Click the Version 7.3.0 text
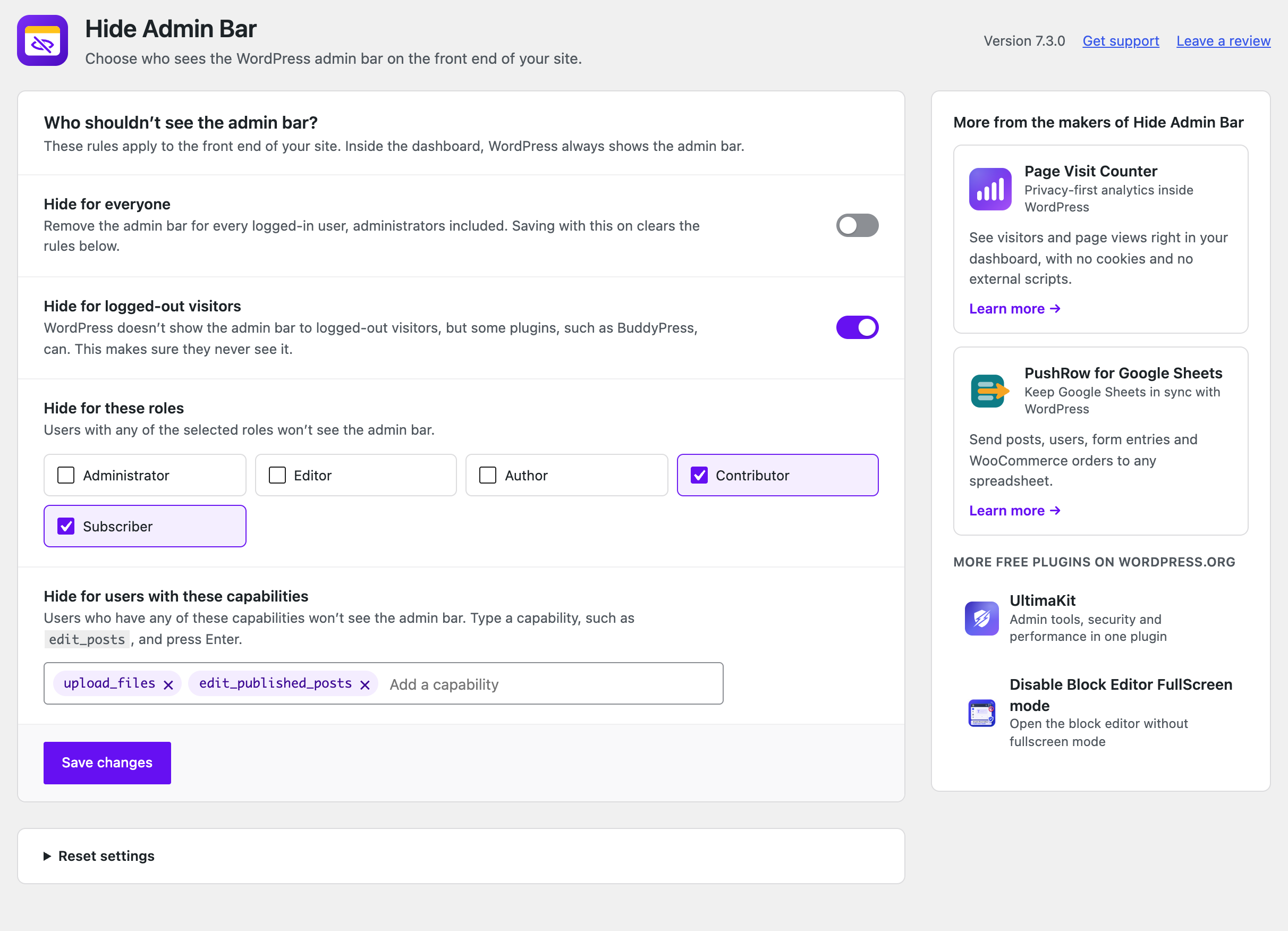 1024,41
